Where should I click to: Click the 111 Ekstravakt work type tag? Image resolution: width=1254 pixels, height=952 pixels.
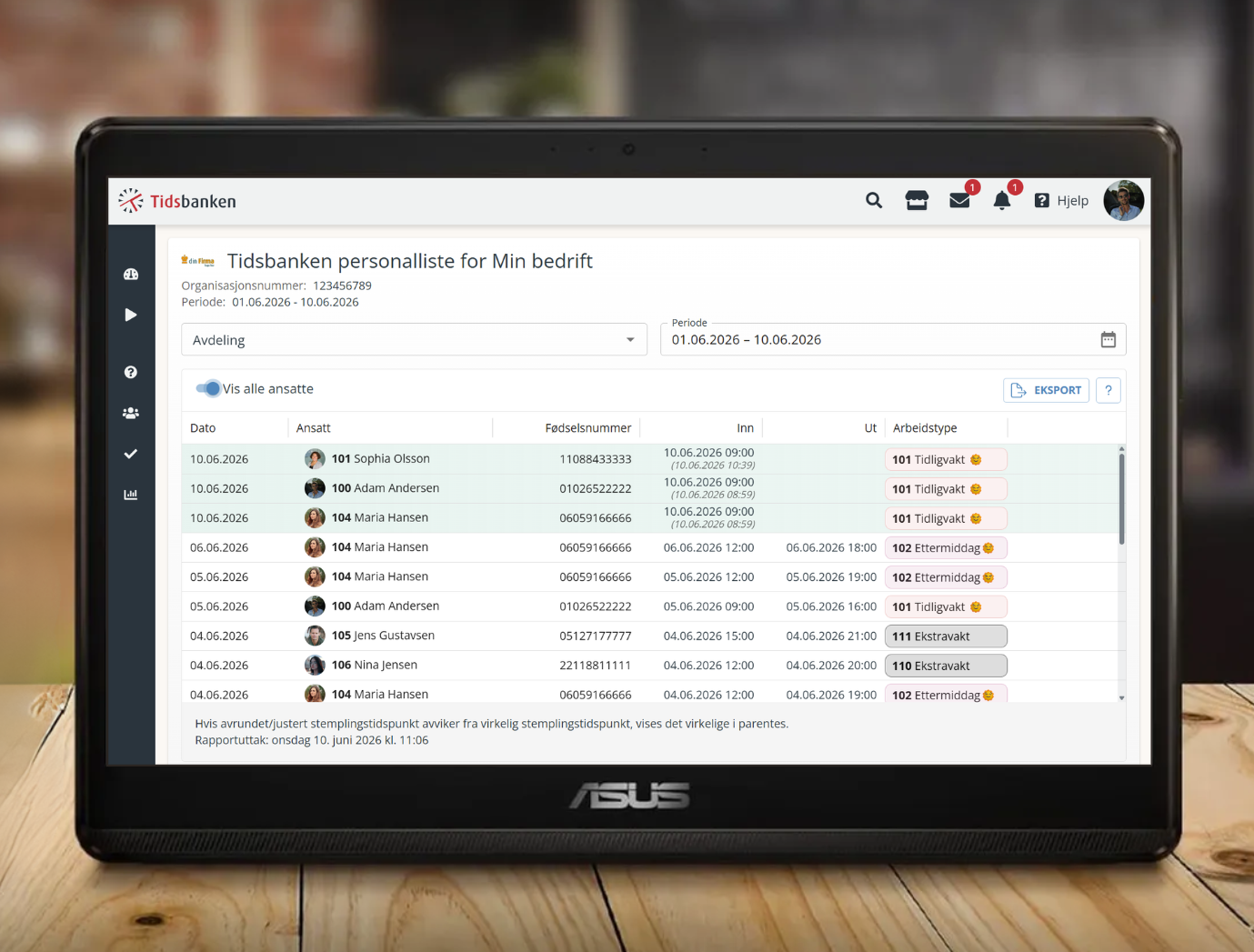coord(946,636)
